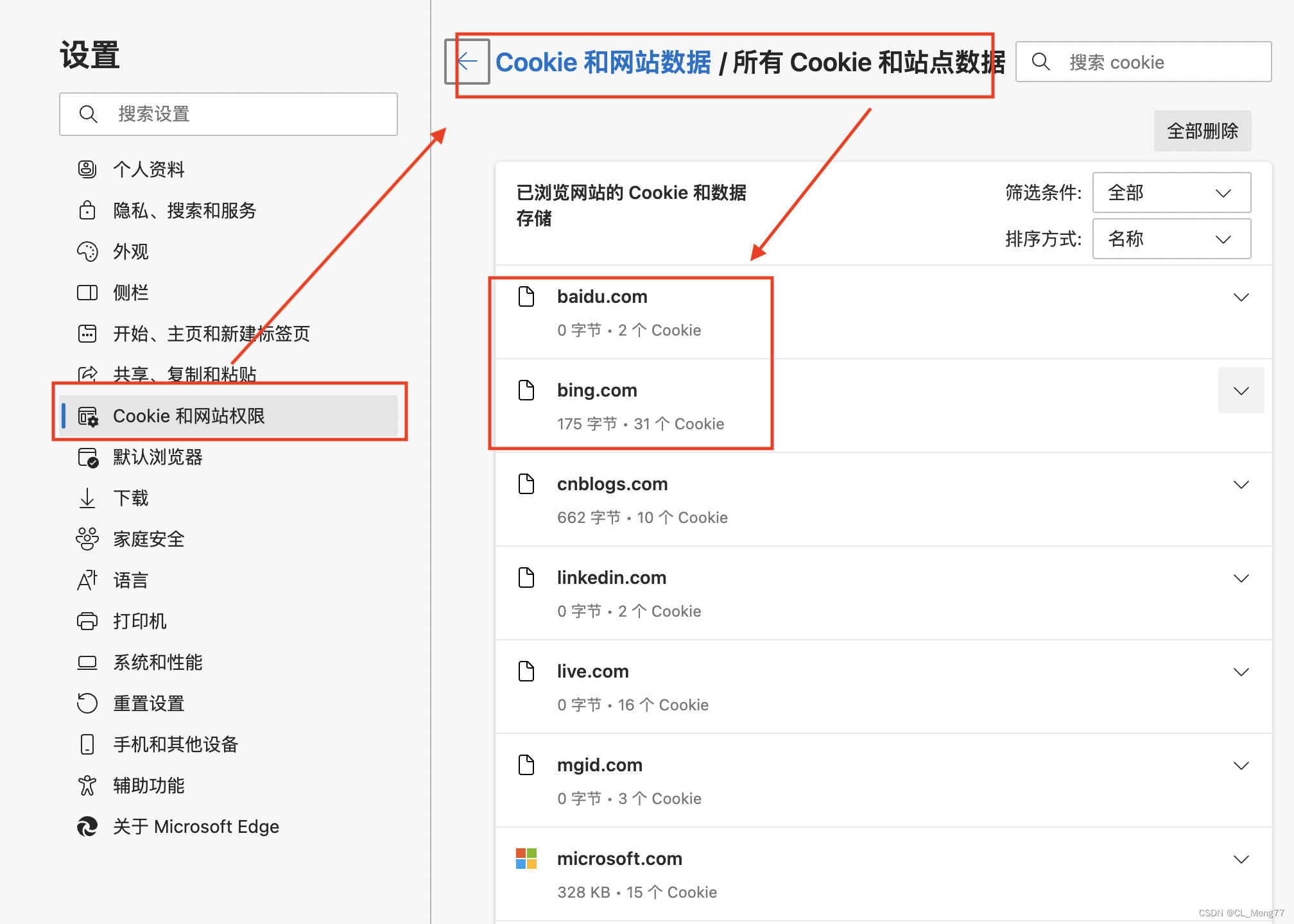1294x924 pixels.
Task: Click the reset icon beside 重置设置
Action: pos(87,703)
